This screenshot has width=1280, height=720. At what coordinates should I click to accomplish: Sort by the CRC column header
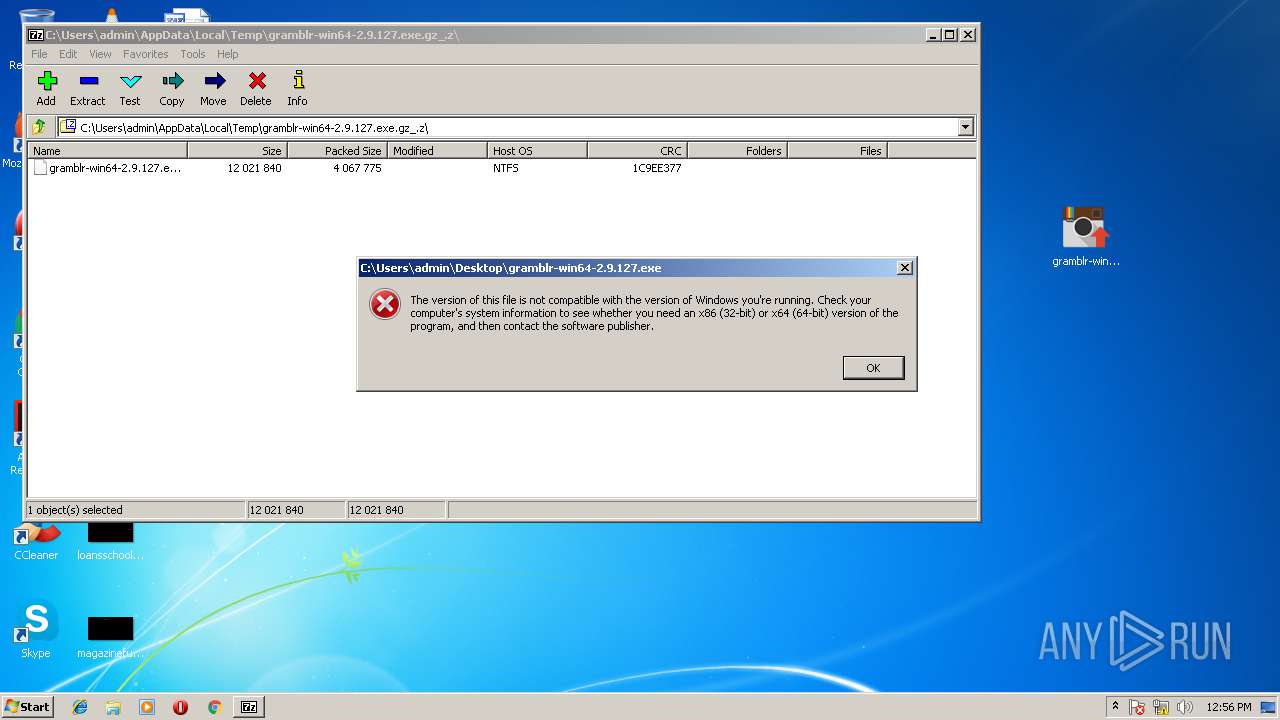(637, 151)
